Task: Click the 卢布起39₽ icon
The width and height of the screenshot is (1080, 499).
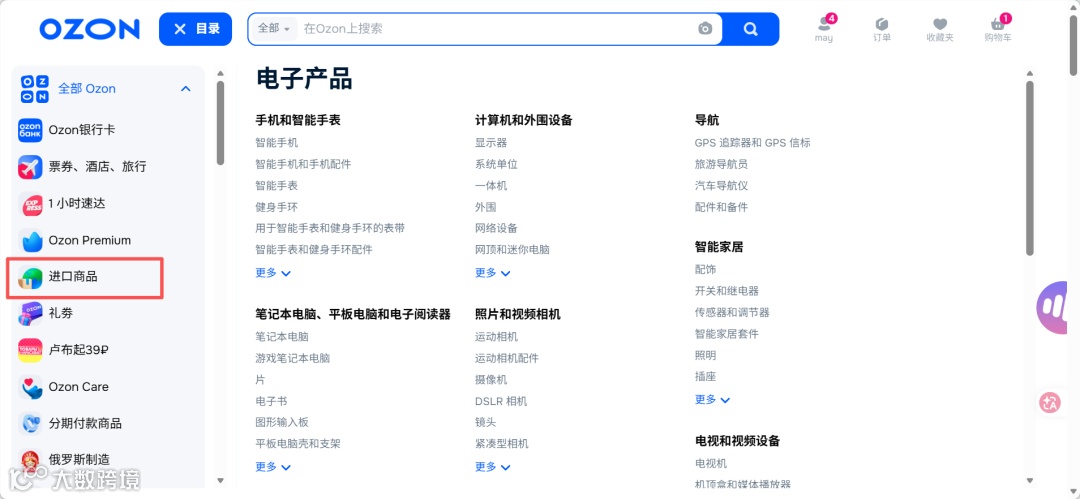Action: coord(30,350)
